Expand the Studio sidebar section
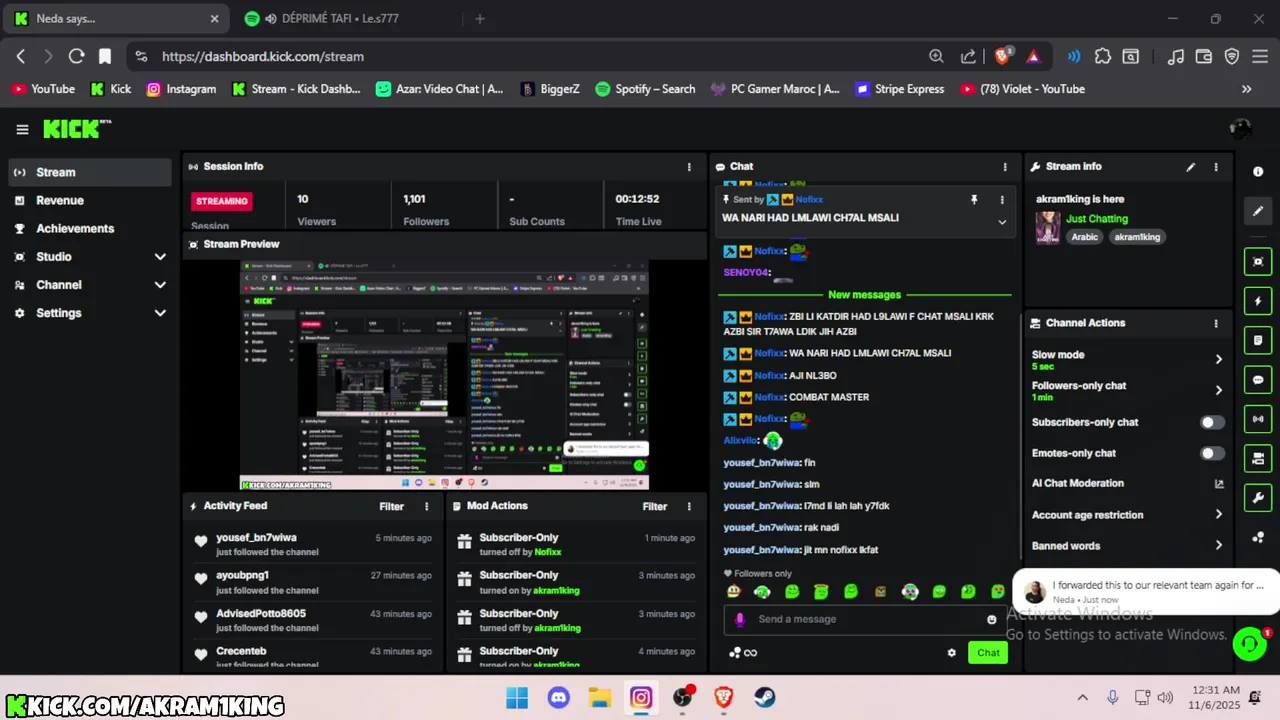 click(160, 257)
